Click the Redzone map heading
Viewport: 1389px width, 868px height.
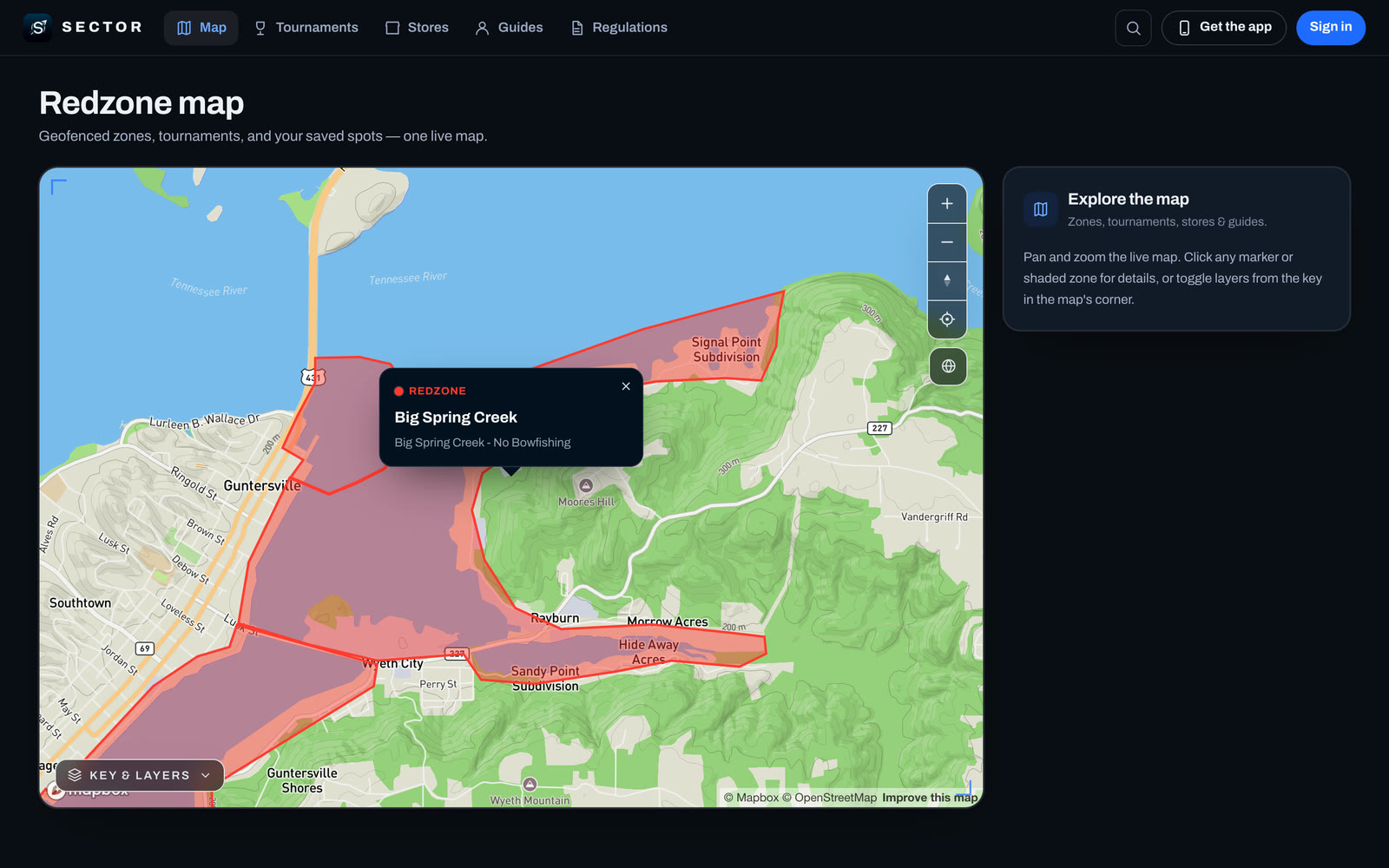tap(142, 103)
